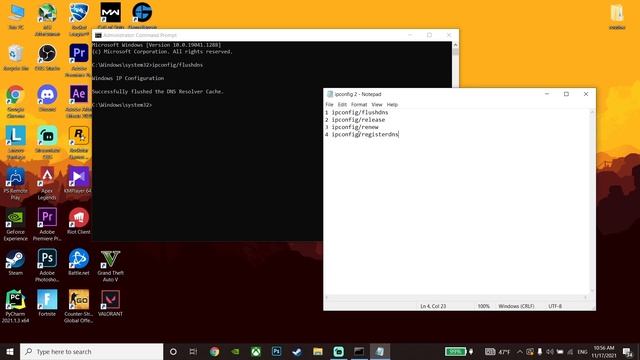The width and height of the screenshot is (640, 360).
Task: Open the Notepad View menu
Action: tap(377, 104)
